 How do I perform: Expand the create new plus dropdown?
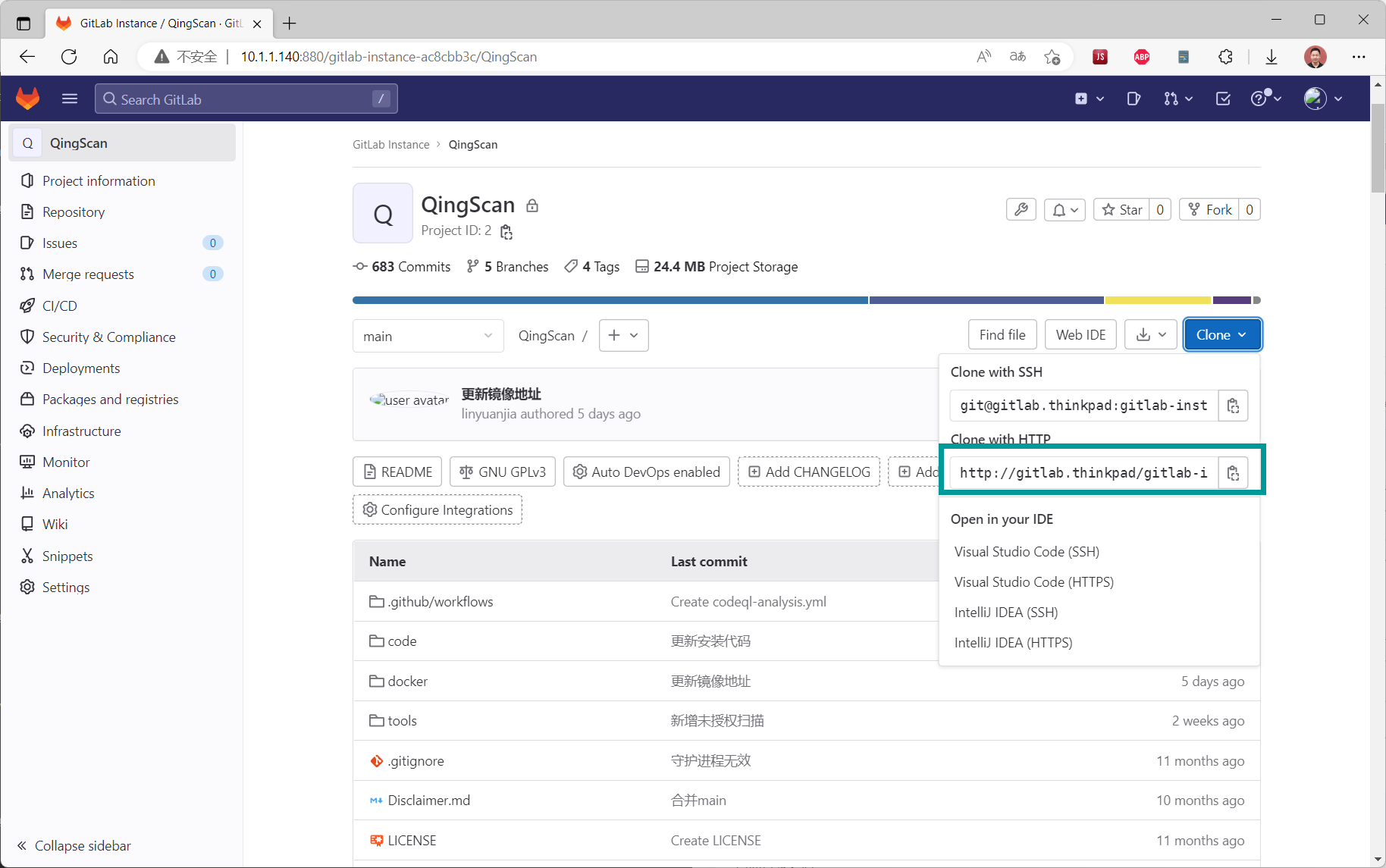pyautogui.click(x=1090, y=99)
